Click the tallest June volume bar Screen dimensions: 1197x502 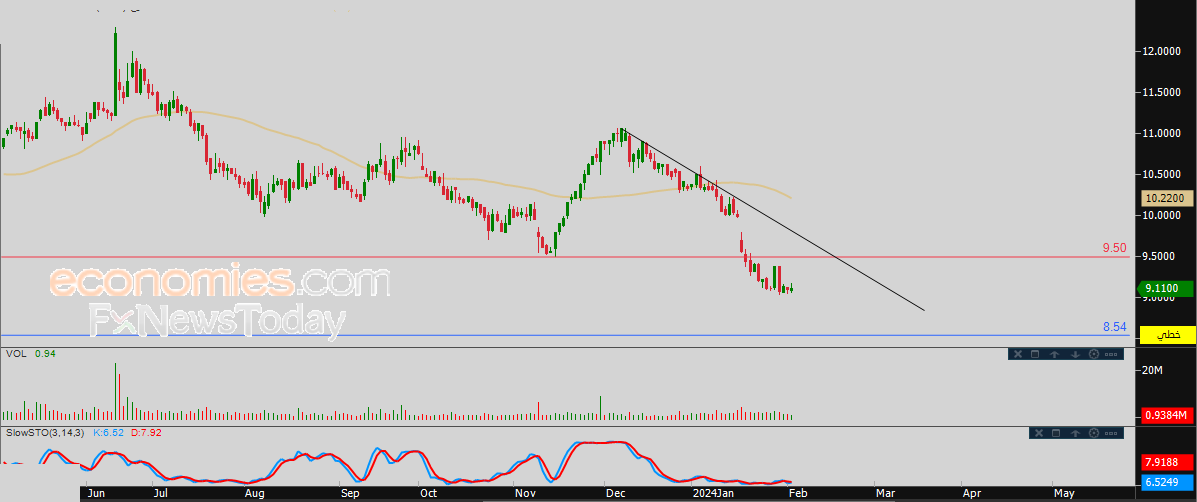point(116,391)
